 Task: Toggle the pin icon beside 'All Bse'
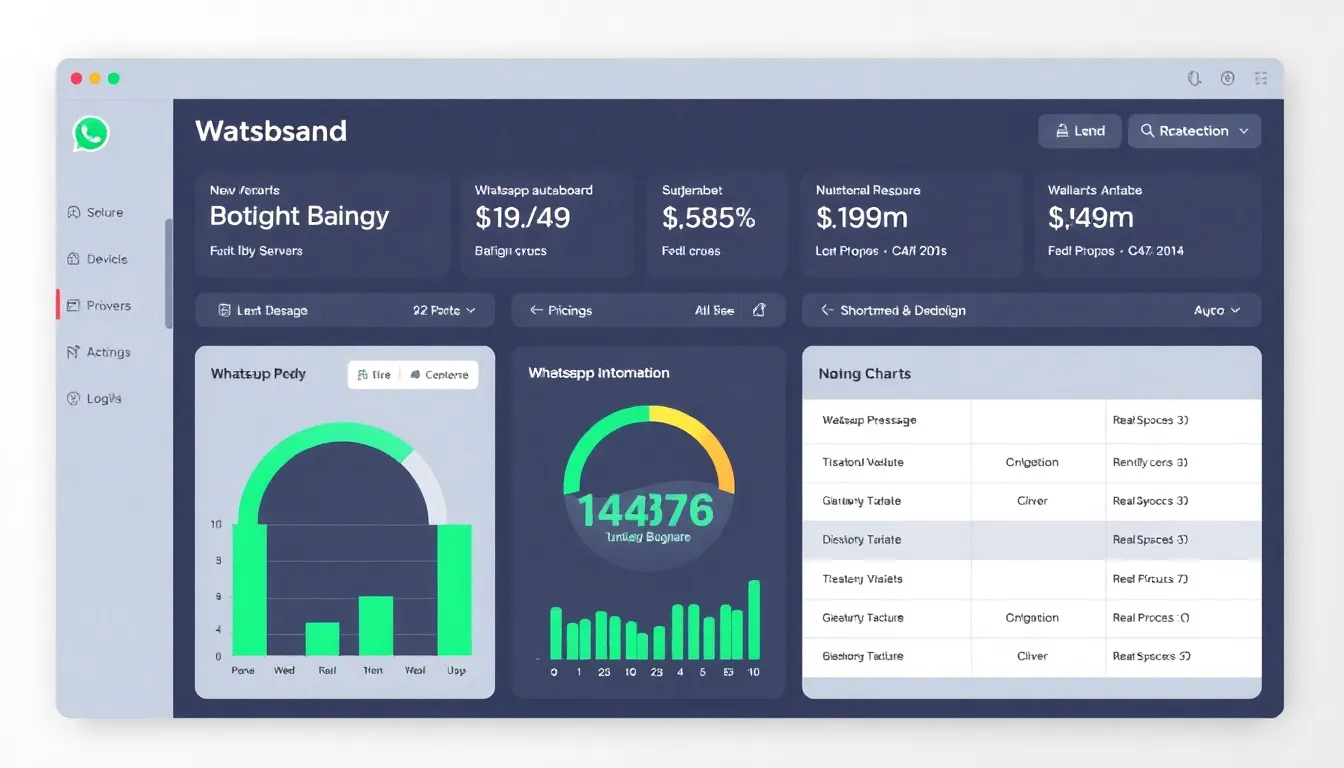point(756,310)
